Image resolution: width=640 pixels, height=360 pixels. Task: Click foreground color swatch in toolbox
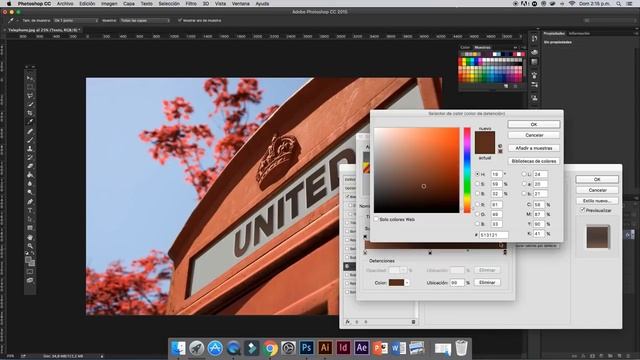pyautogui.click(x=28, y=260)
